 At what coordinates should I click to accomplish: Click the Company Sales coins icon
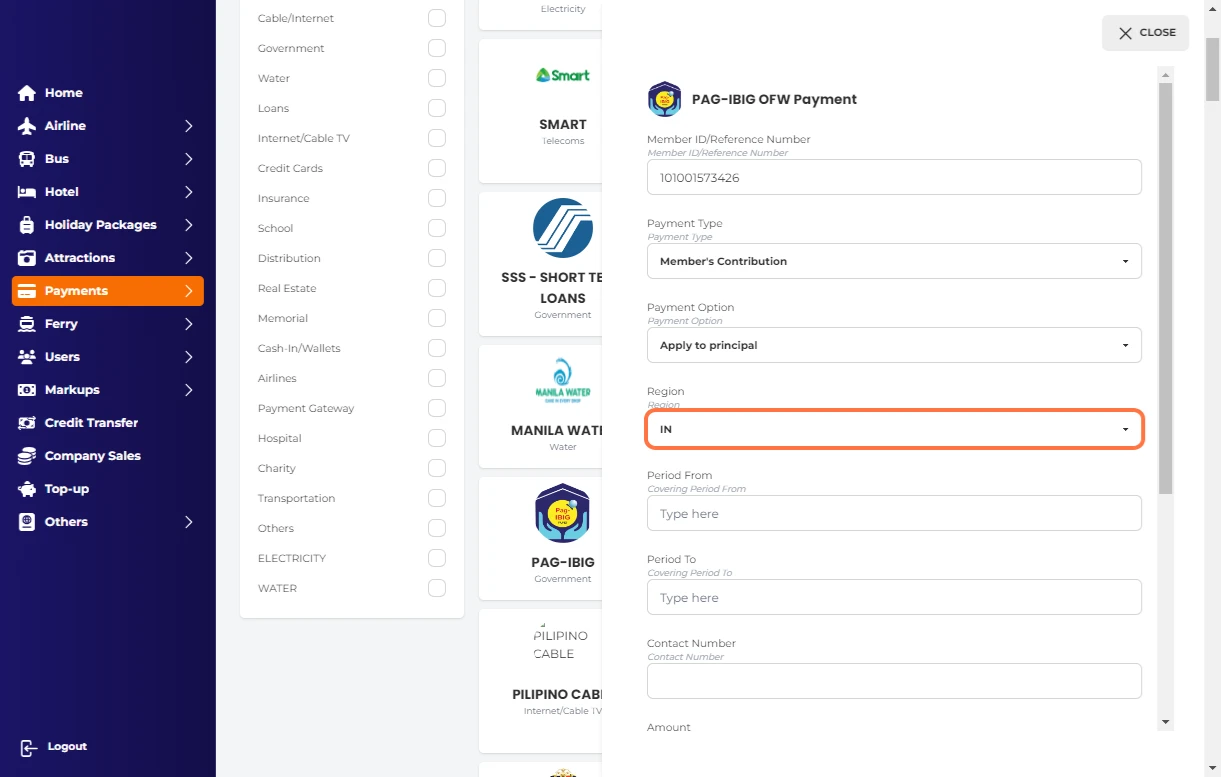(27, 456)
